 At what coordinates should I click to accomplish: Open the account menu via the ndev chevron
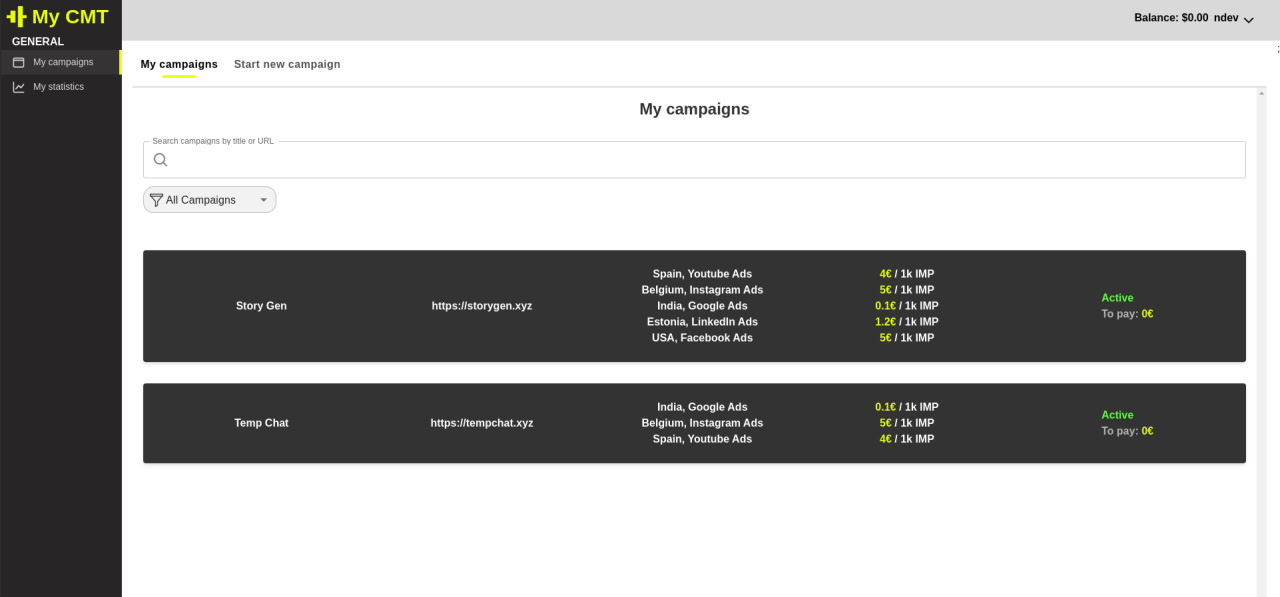click(1248, 18)
